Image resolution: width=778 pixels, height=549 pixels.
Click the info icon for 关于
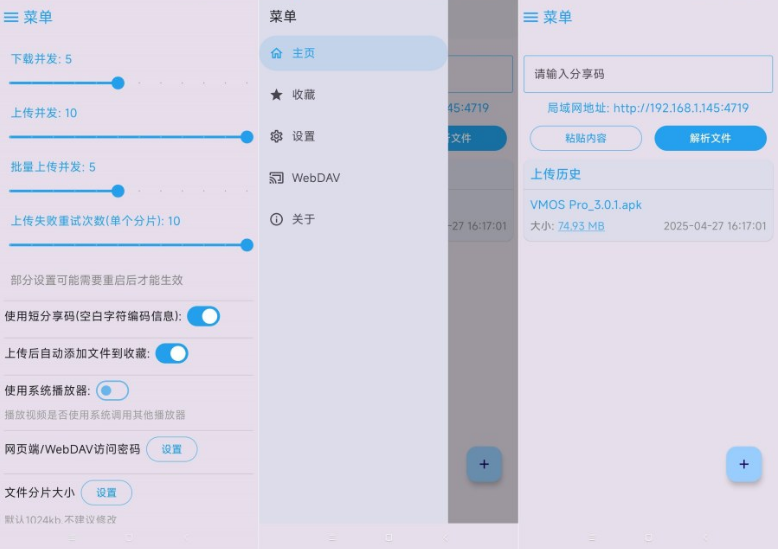coord(276,219)
